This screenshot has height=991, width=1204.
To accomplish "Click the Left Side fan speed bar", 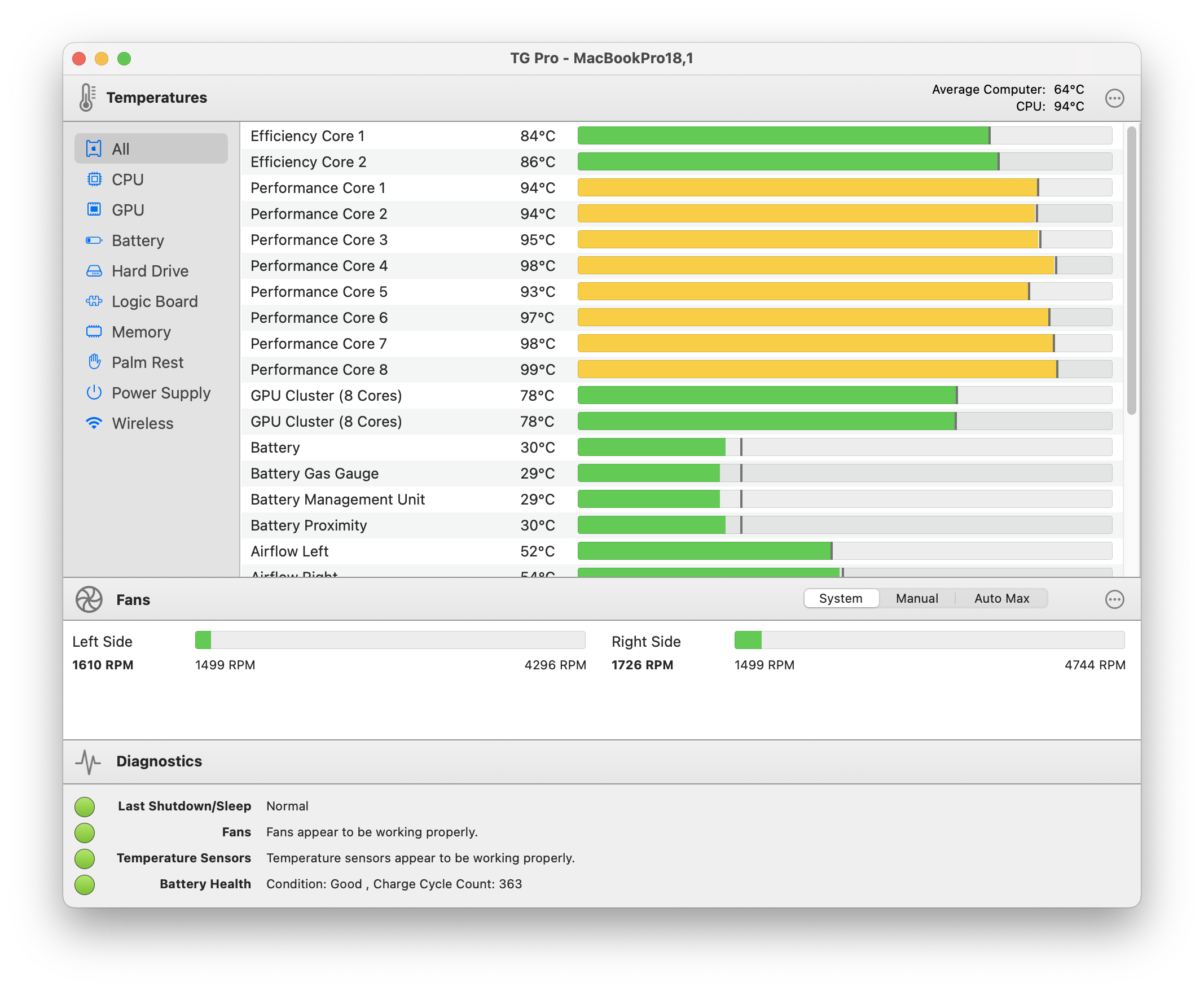I will coord(390,640).
